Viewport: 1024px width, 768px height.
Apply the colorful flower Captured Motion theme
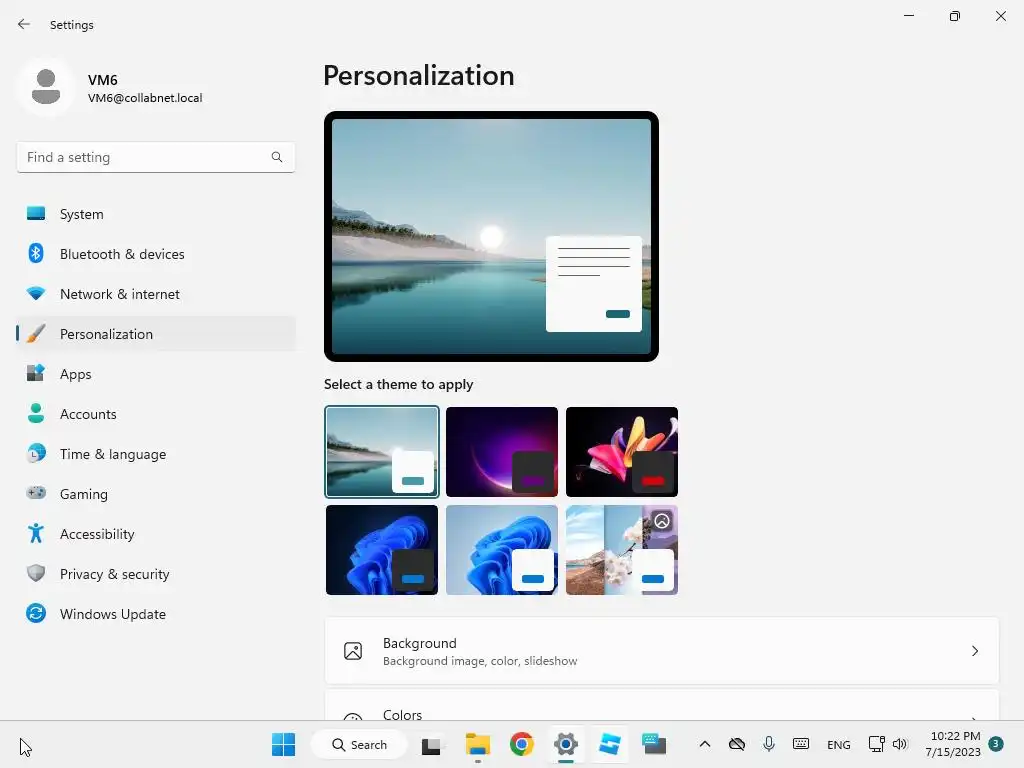coord(622,452)
